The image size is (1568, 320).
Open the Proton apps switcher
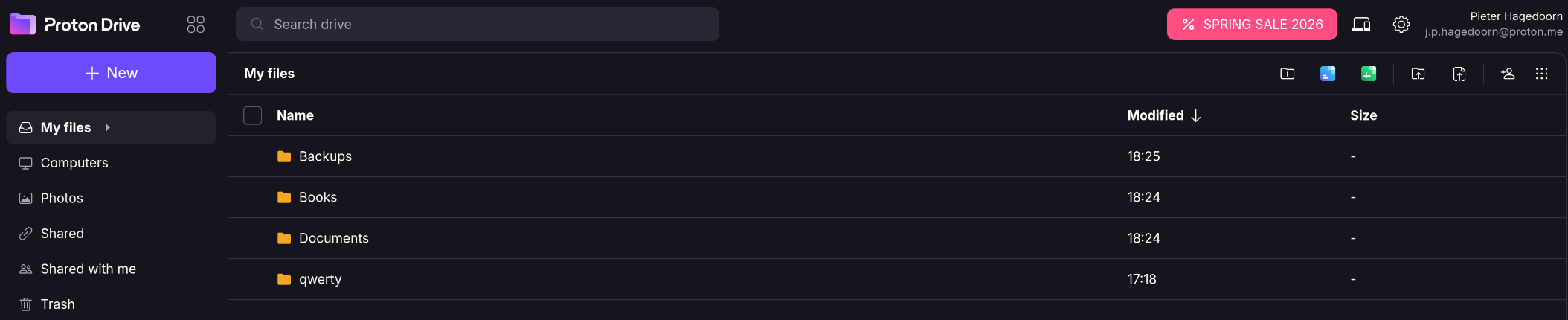pos(196,25)
